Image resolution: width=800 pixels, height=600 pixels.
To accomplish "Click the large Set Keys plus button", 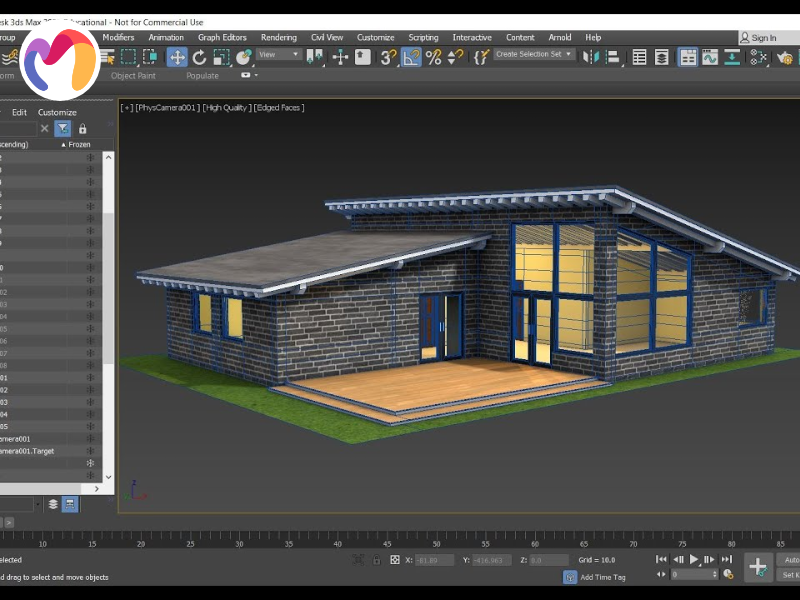I will point(758,567).
